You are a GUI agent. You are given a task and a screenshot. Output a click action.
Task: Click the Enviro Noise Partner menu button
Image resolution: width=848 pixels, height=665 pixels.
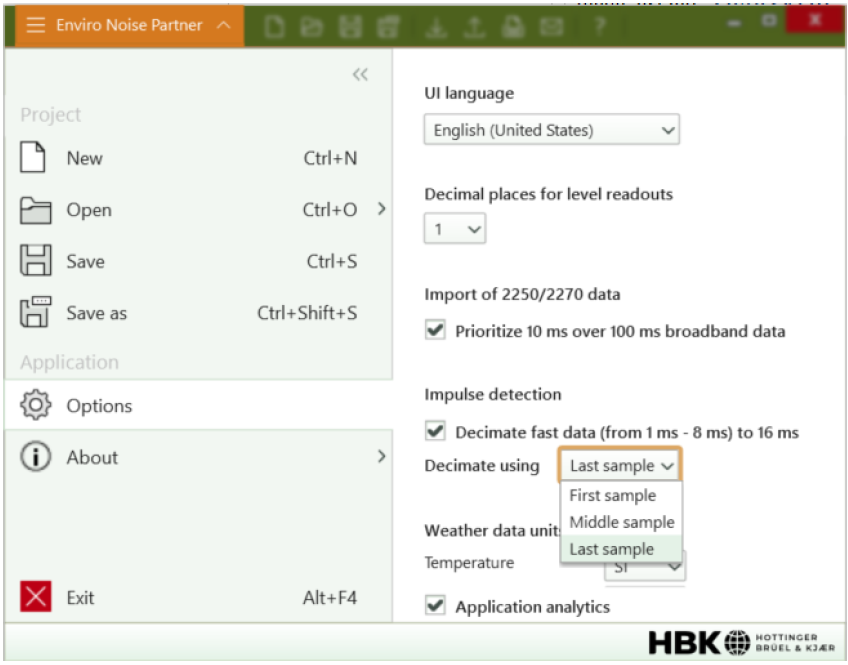tap(130, 25)
